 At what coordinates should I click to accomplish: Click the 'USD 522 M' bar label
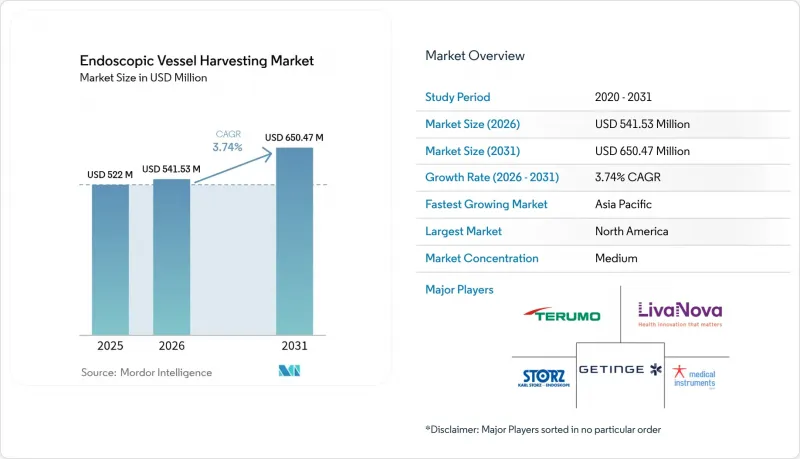click(x=110, y=174)
